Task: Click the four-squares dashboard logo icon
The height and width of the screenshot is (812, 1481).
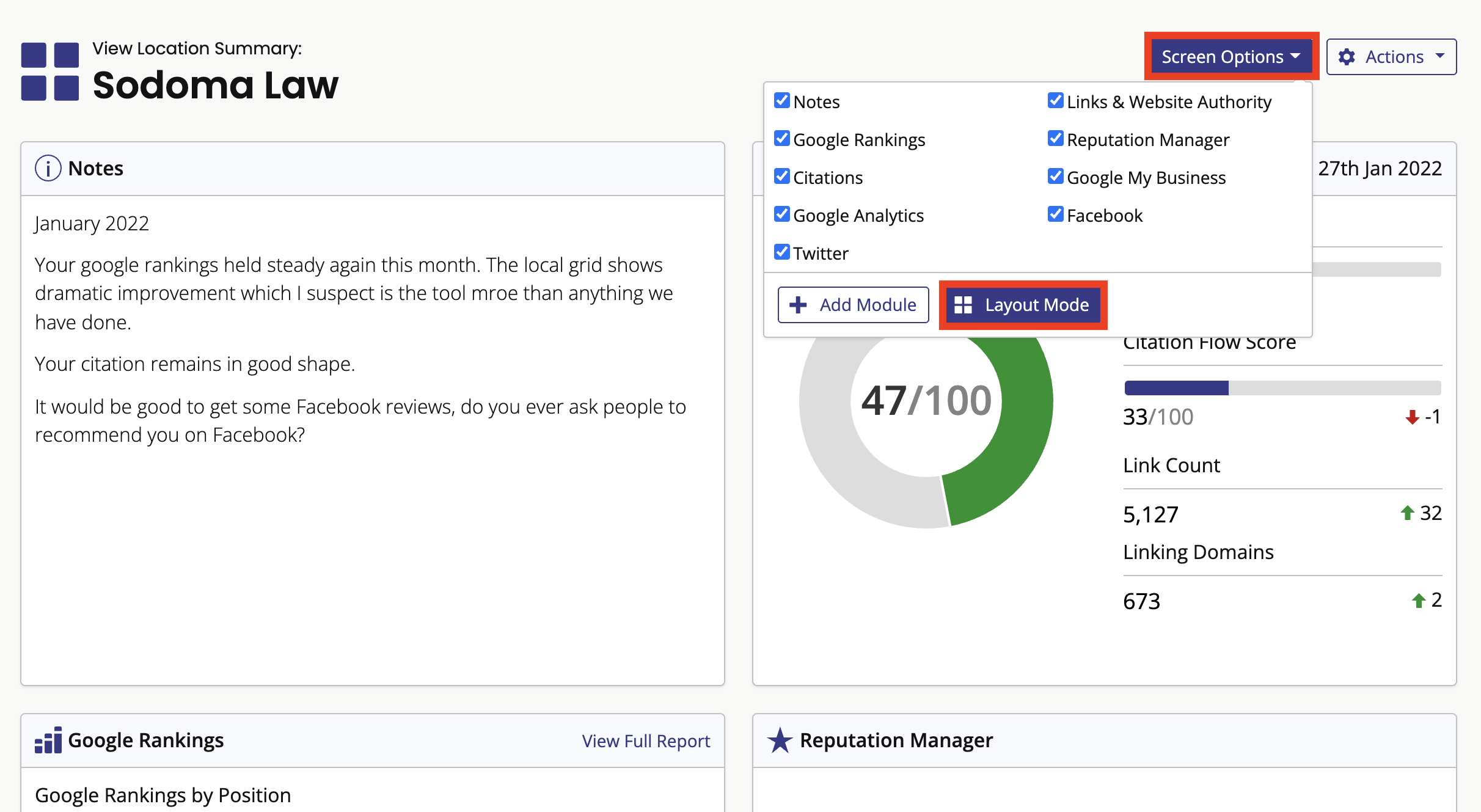Action: (x=50, y=71)
